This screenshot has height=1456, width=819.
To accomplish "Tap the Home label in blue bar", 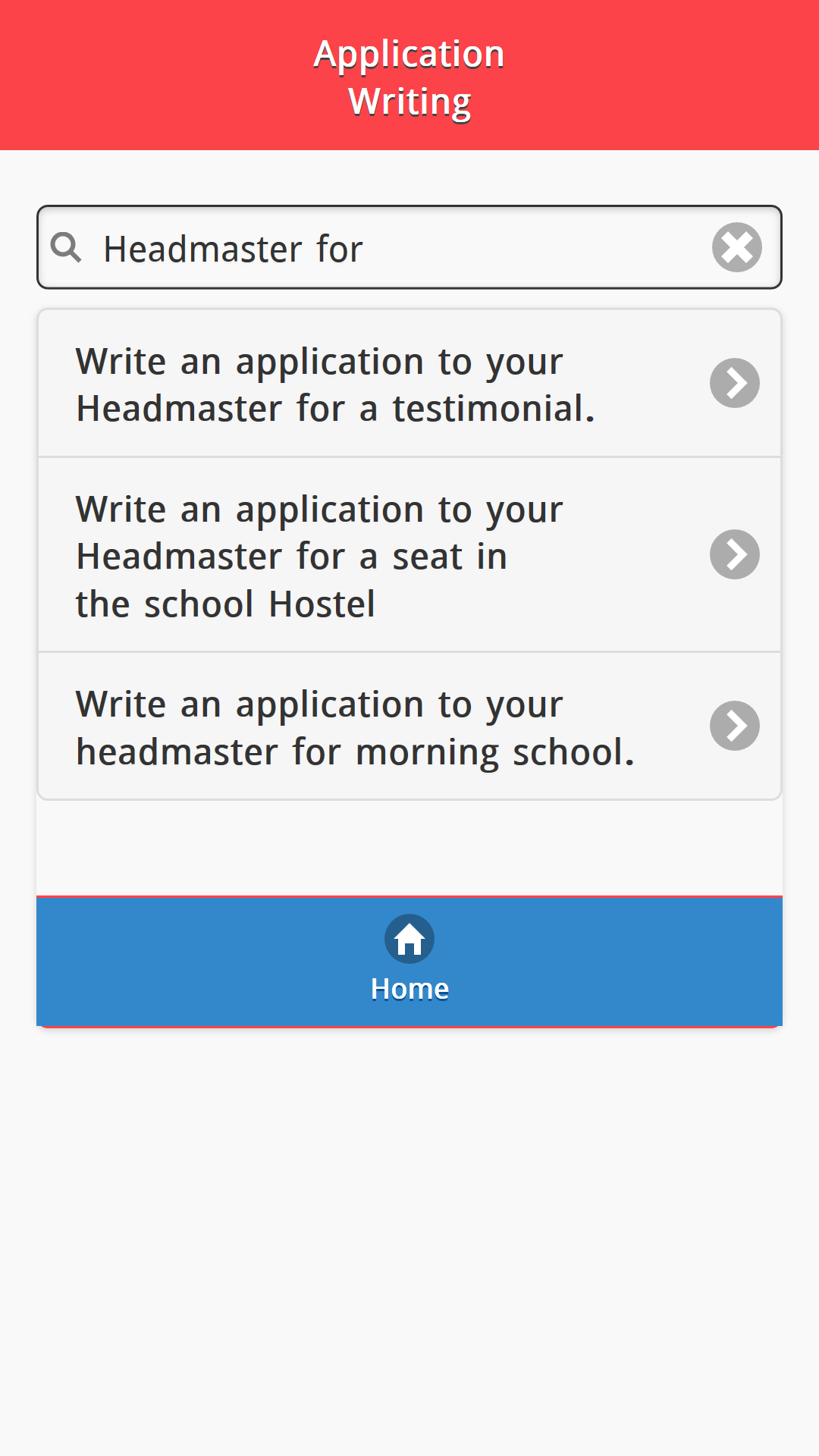I will pyautogui.click(x=409, y=989).
